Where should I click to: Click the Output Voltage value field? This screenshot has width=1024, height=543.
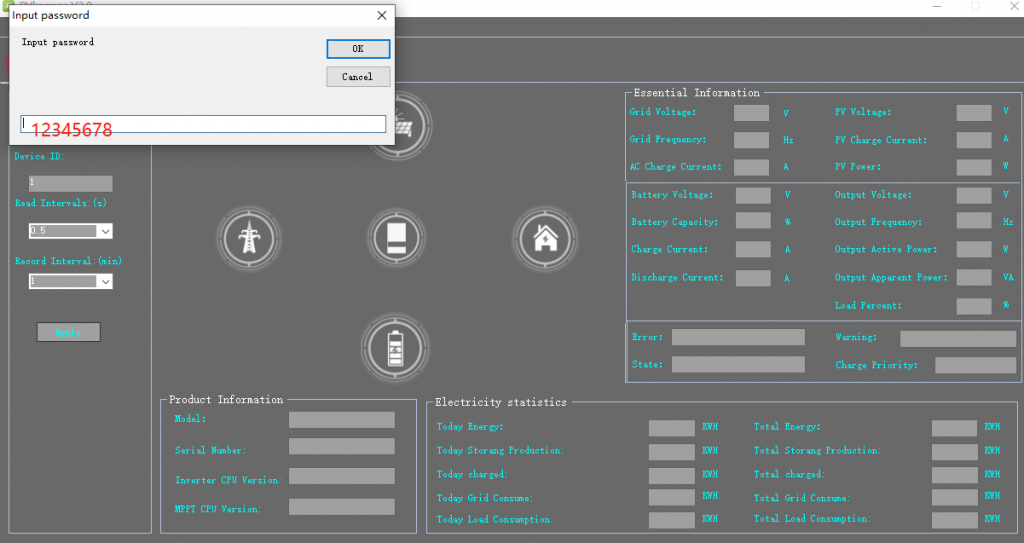974,195
